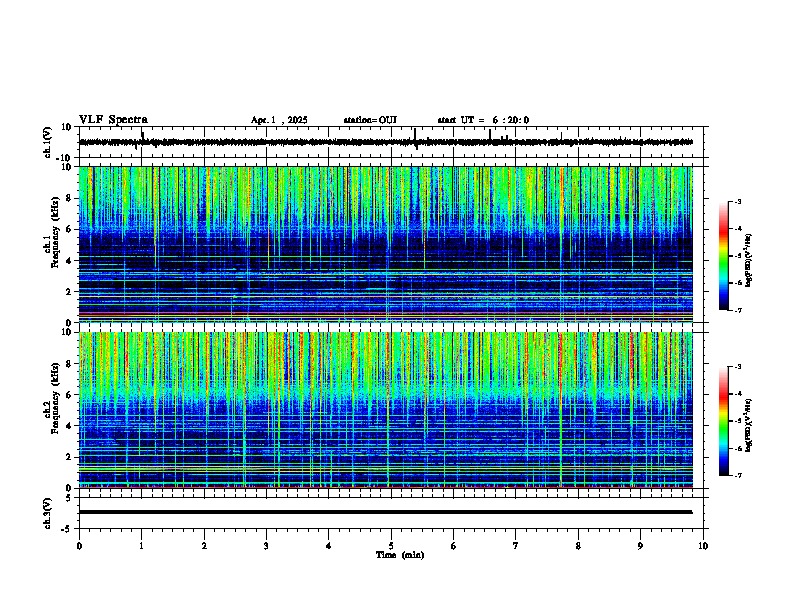Viewport: 792px width, 612px height.
Task: Click time axis tick label "2"
Action: coord(204,546)
